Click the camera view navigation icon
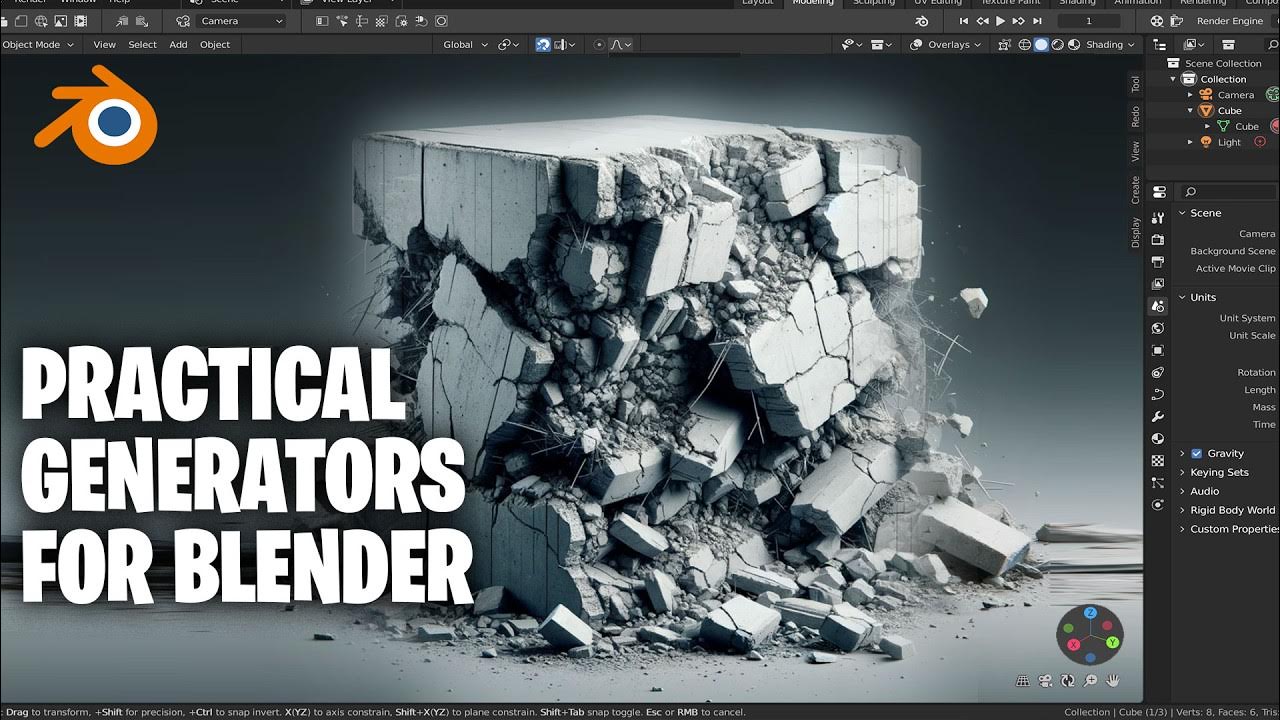 tap(1045, 681)
